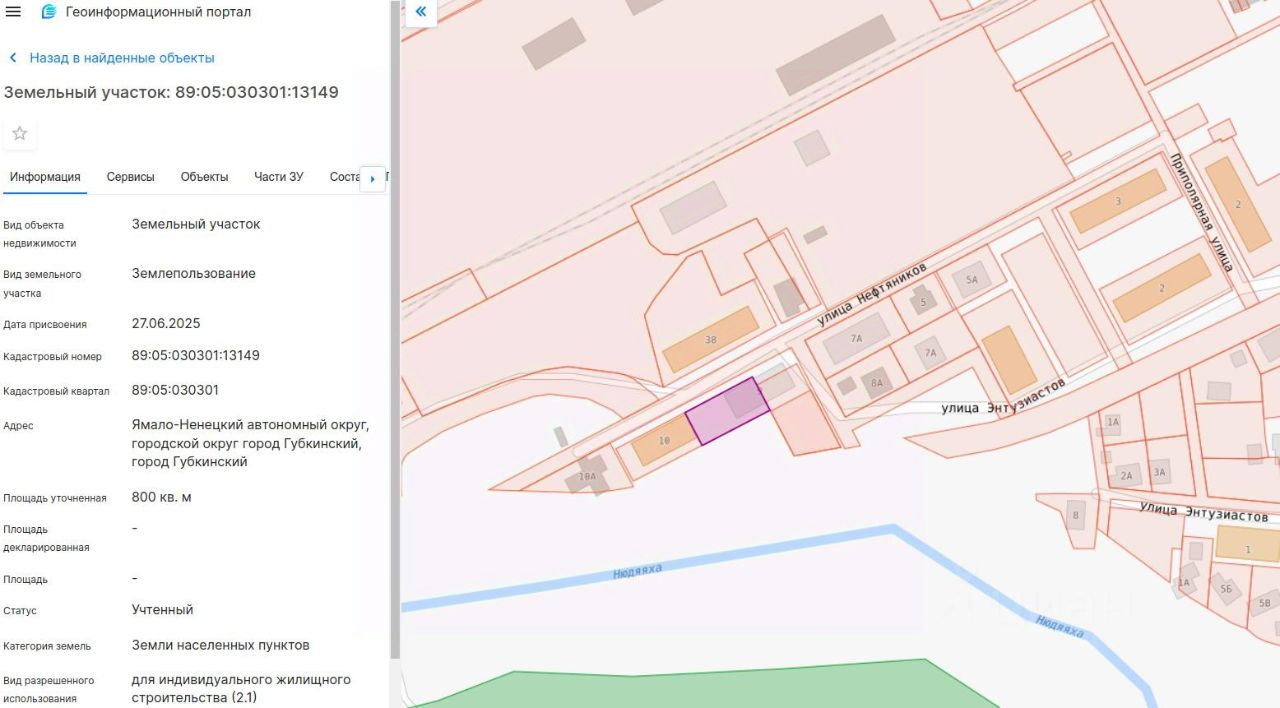The image size is (1280, 708).
Task: Click the Геоинформационный портал logo icon
Action: click(48, 12)
